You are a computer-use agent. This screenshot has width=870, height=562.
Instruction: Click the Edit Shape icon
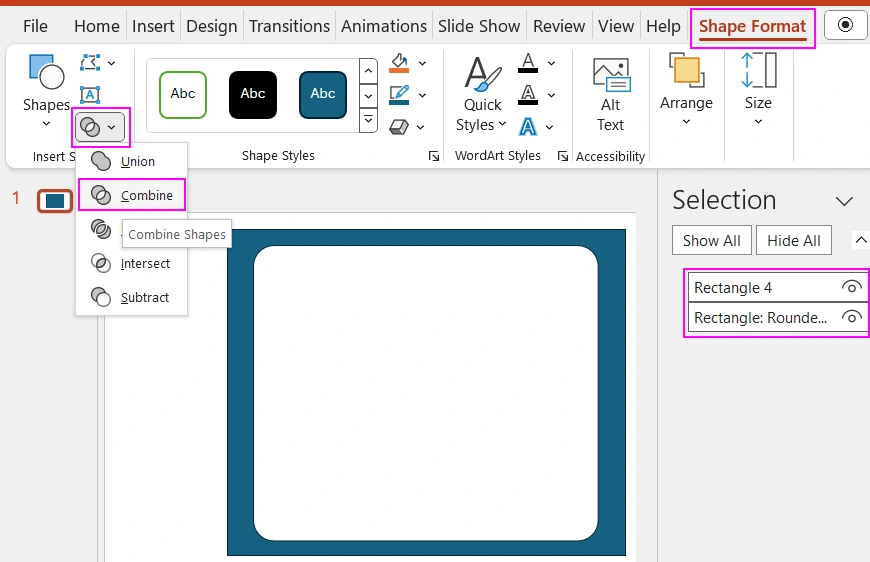click(x=90, y=63)
